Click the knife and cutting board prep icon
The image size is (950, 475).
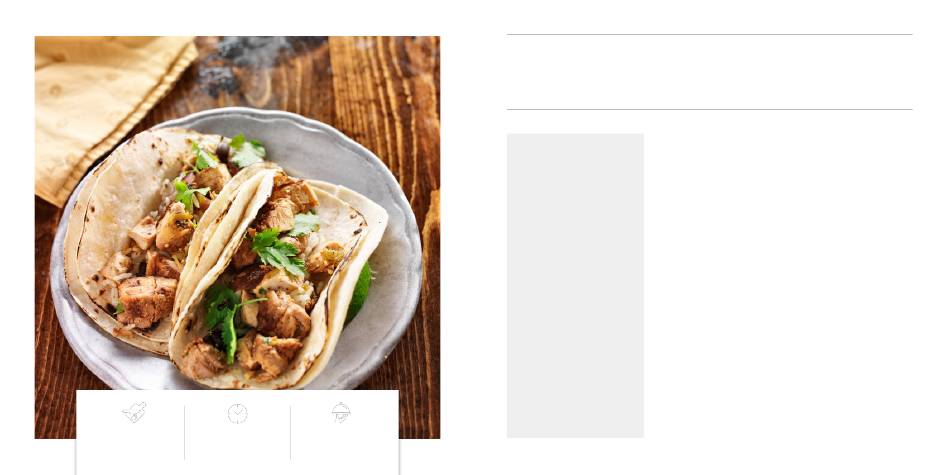click(x=134, y=412)
